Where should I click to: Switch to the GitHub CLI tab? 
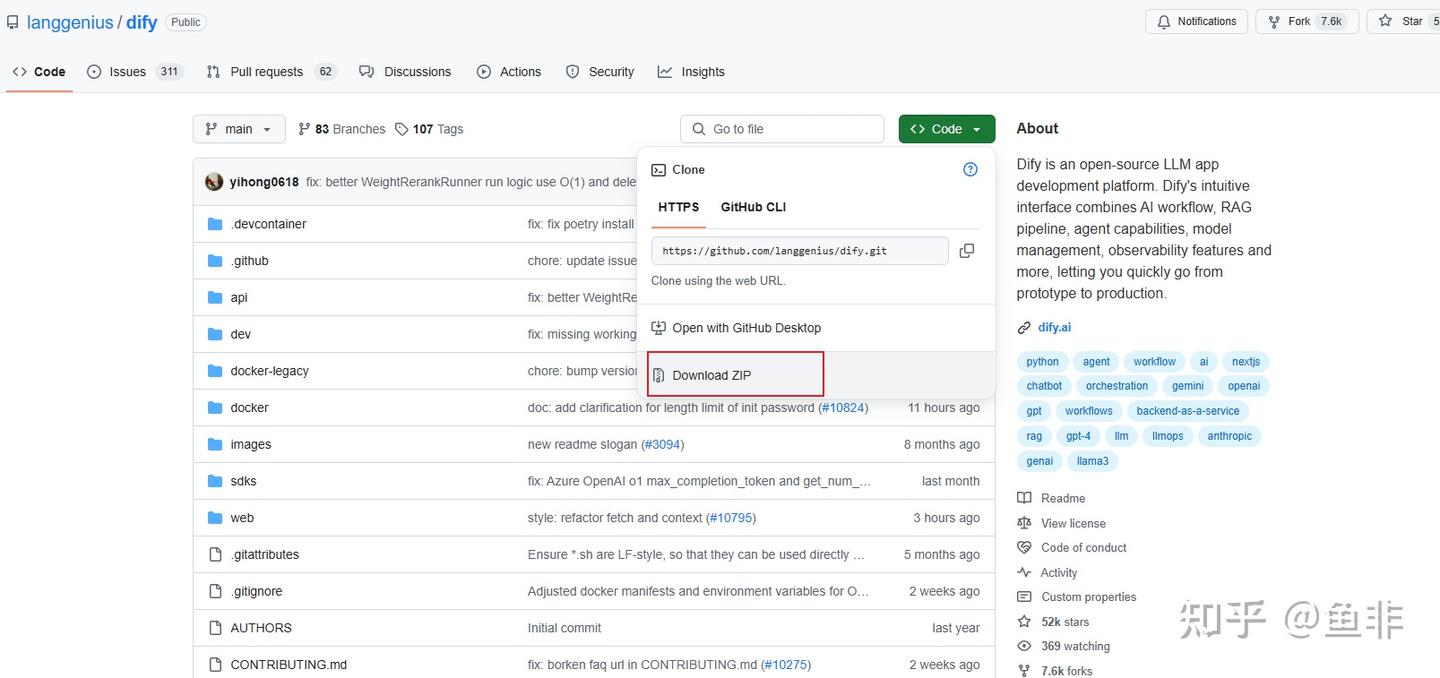(x=753, y=207)
